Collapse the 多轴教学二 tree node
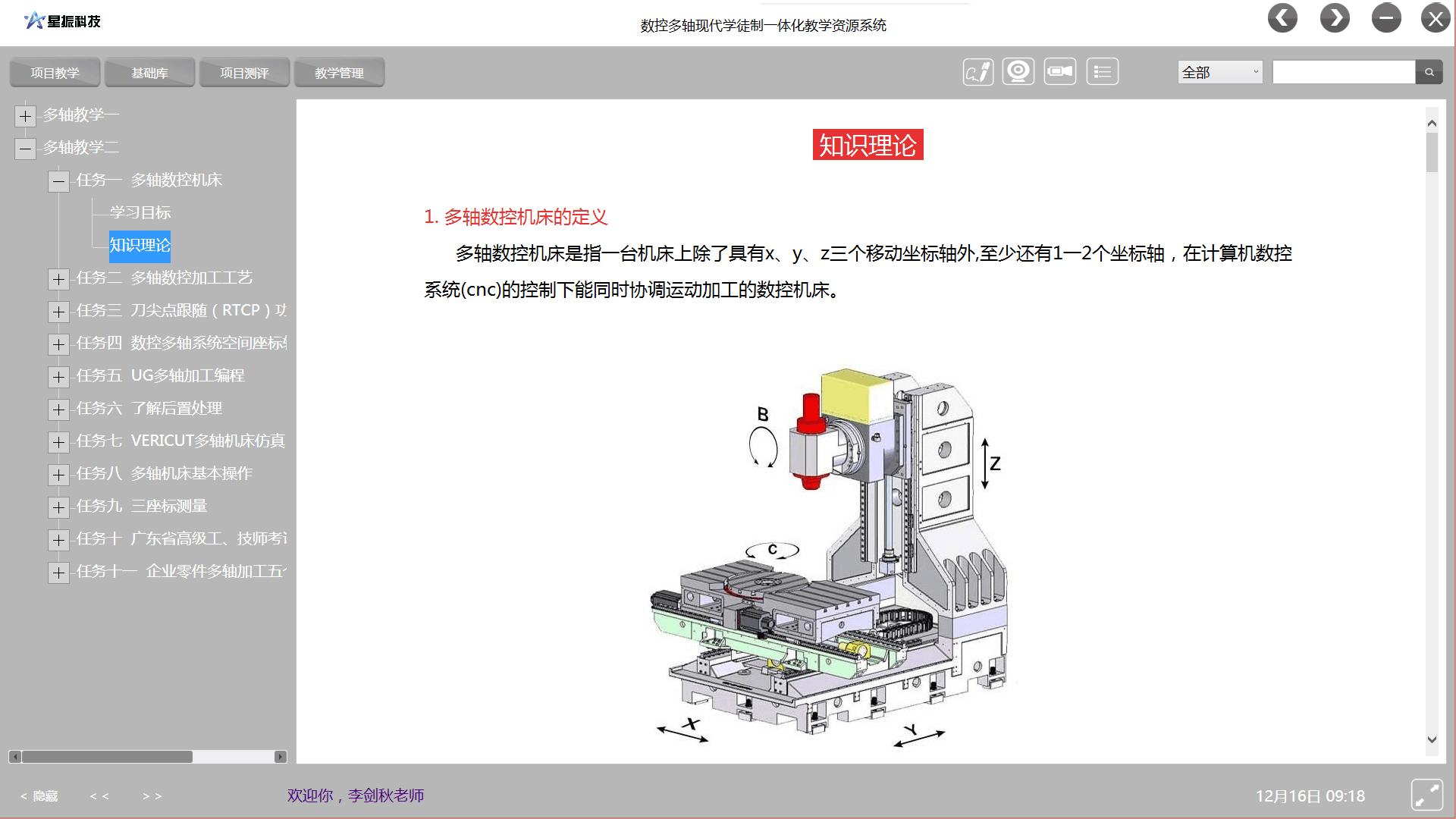This screenshot has height=819, width=1456. click(x=25, y=149)
